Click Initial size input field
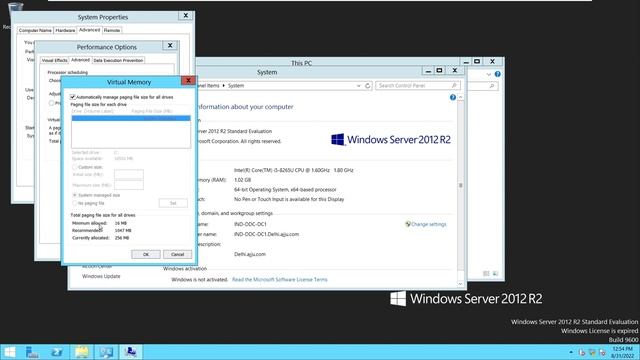This screenshot has width=640, height=360. pos(129,174)
